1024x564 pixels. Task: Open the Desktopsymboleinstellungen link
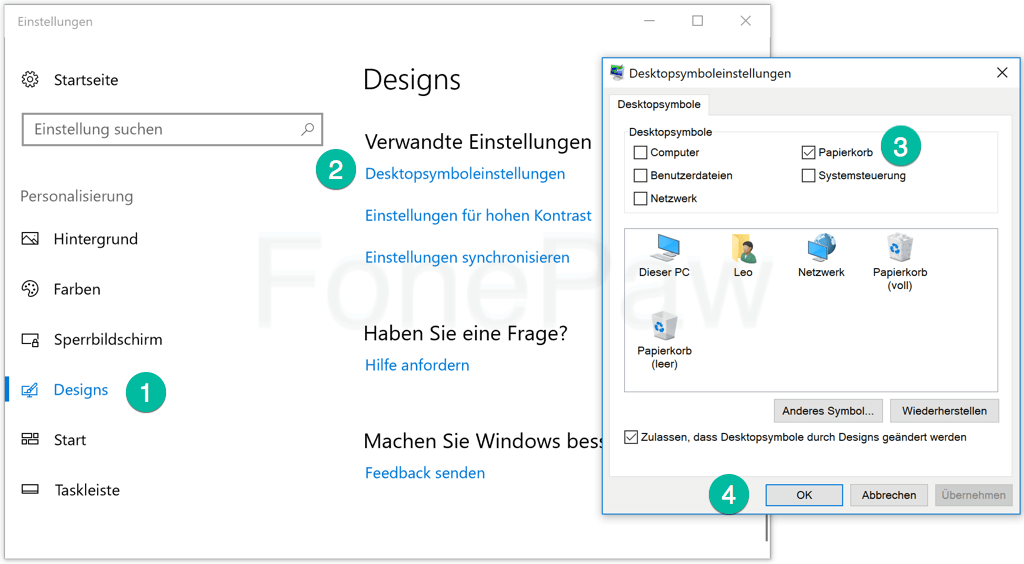465,174
